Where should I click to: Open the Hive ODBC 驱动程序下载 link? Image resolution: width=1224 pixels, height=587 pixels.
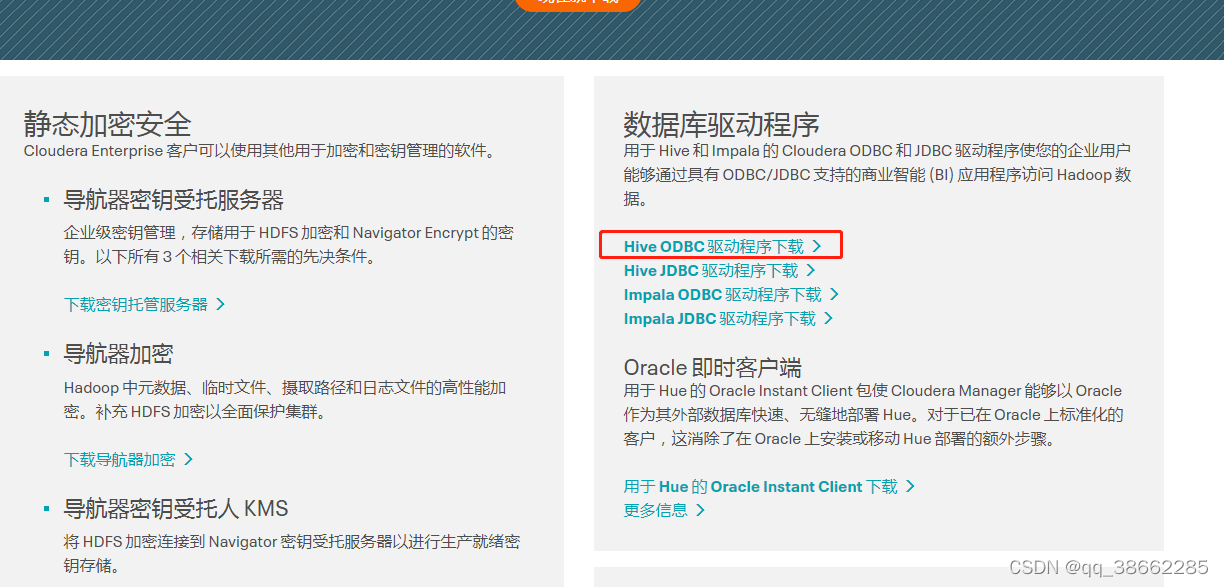(722, 246)
